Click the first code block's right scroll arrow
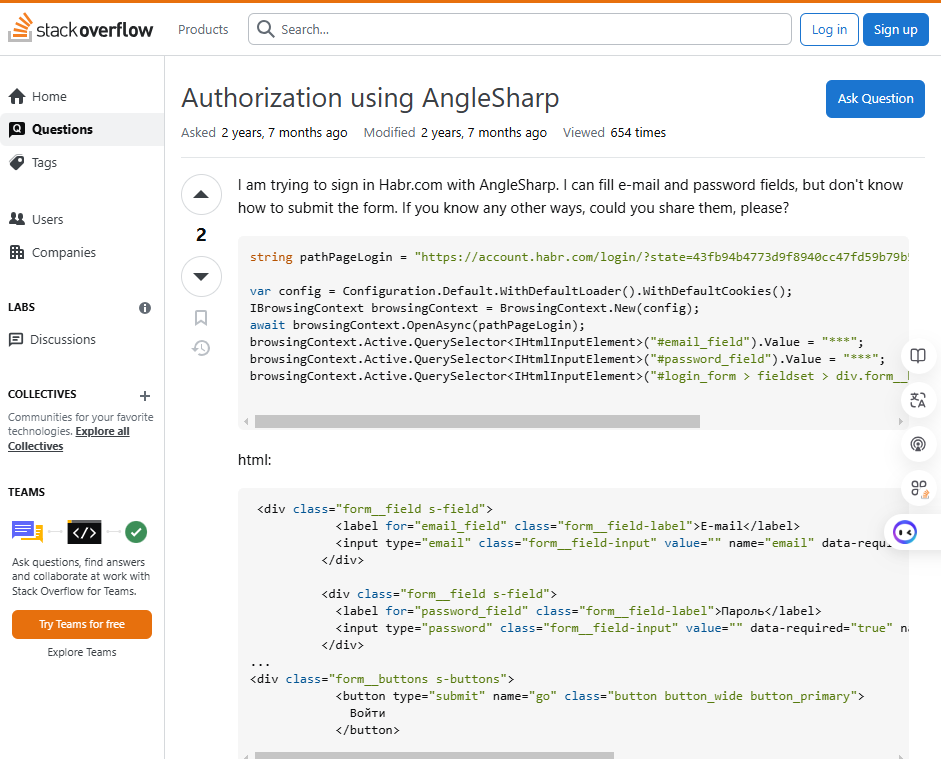The width and height of the screenshot is (941, 759). click(900, 422)
